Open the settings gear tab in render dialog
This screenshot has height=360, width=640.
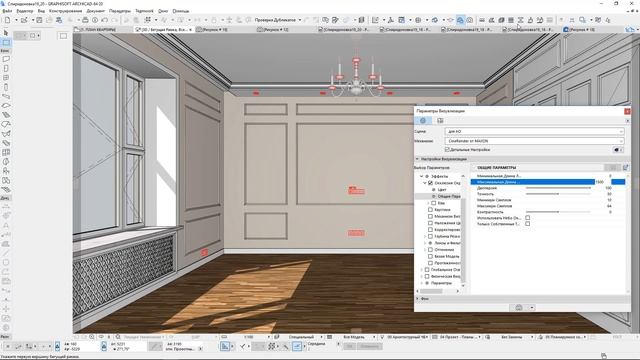(x=423, y=120)
